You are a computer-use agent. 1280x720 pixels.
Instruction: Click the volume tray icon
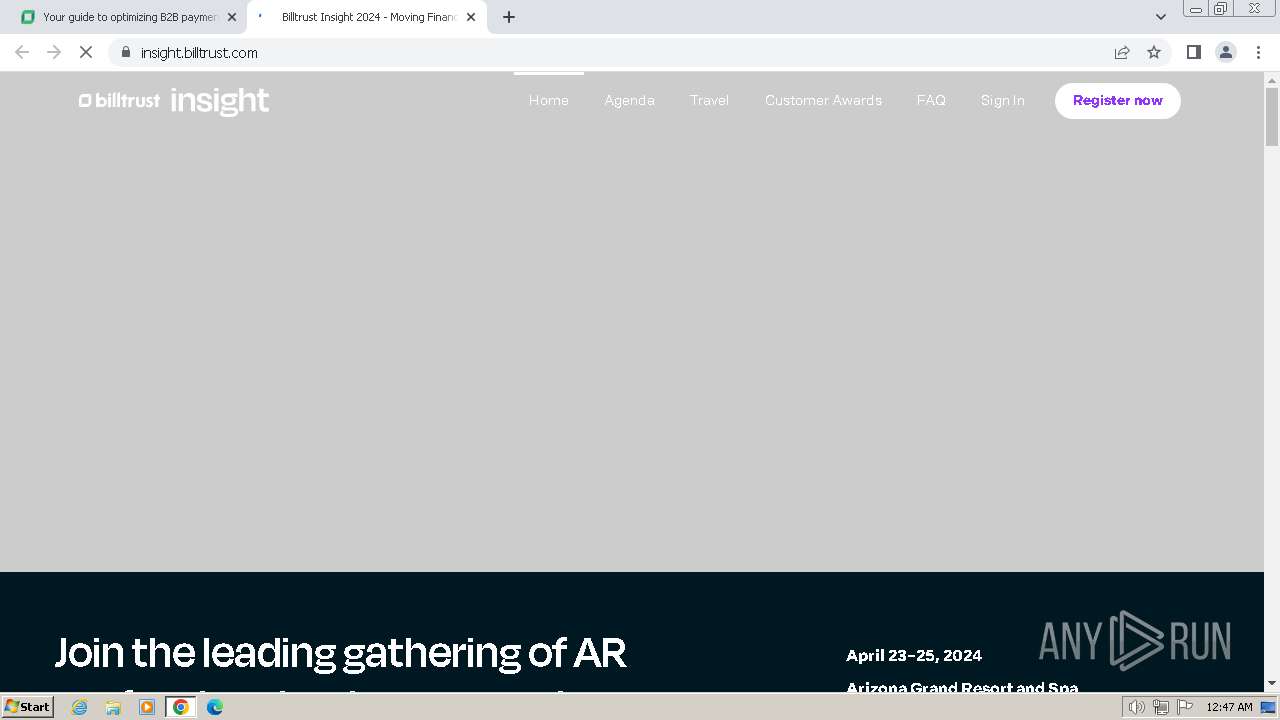[1136, 707]
